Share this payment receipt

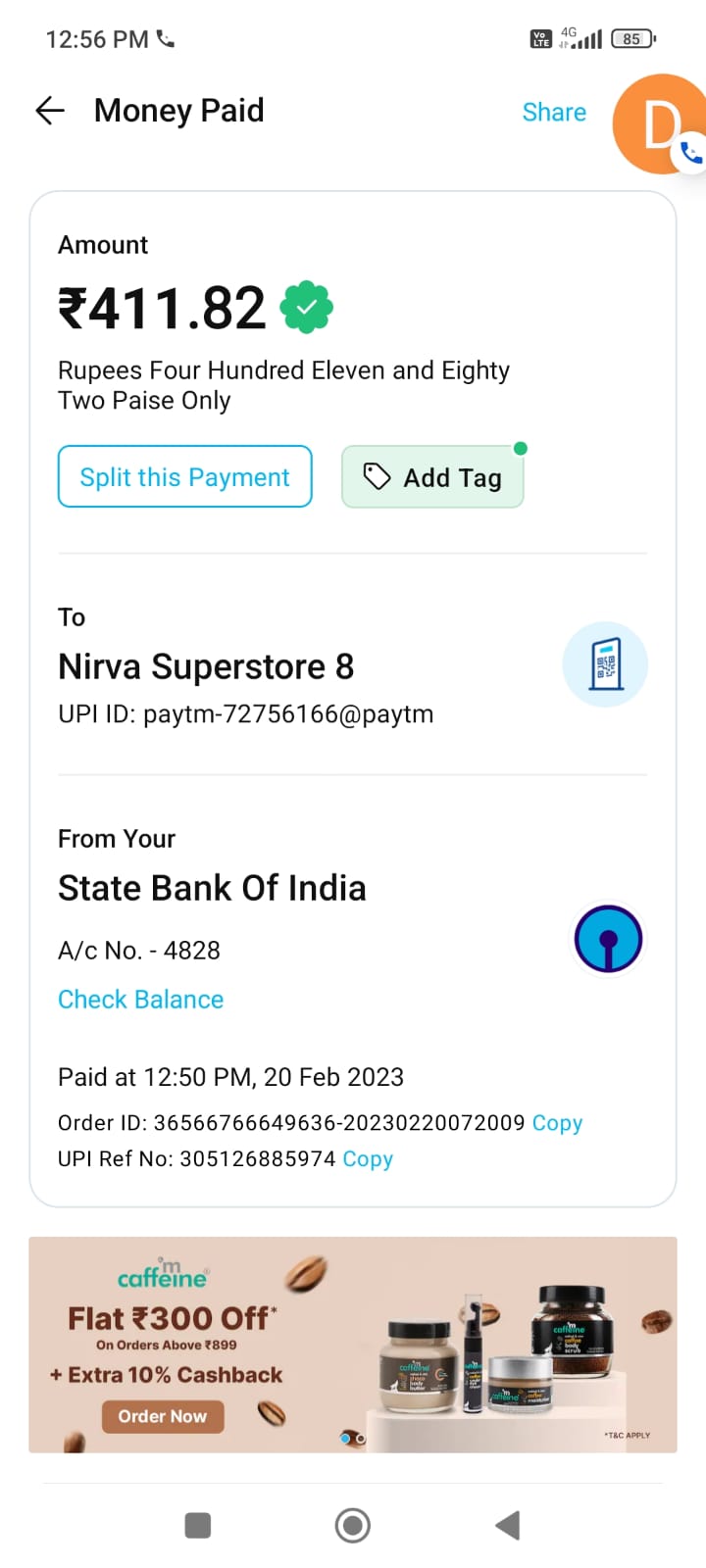[x=554, y=112]
